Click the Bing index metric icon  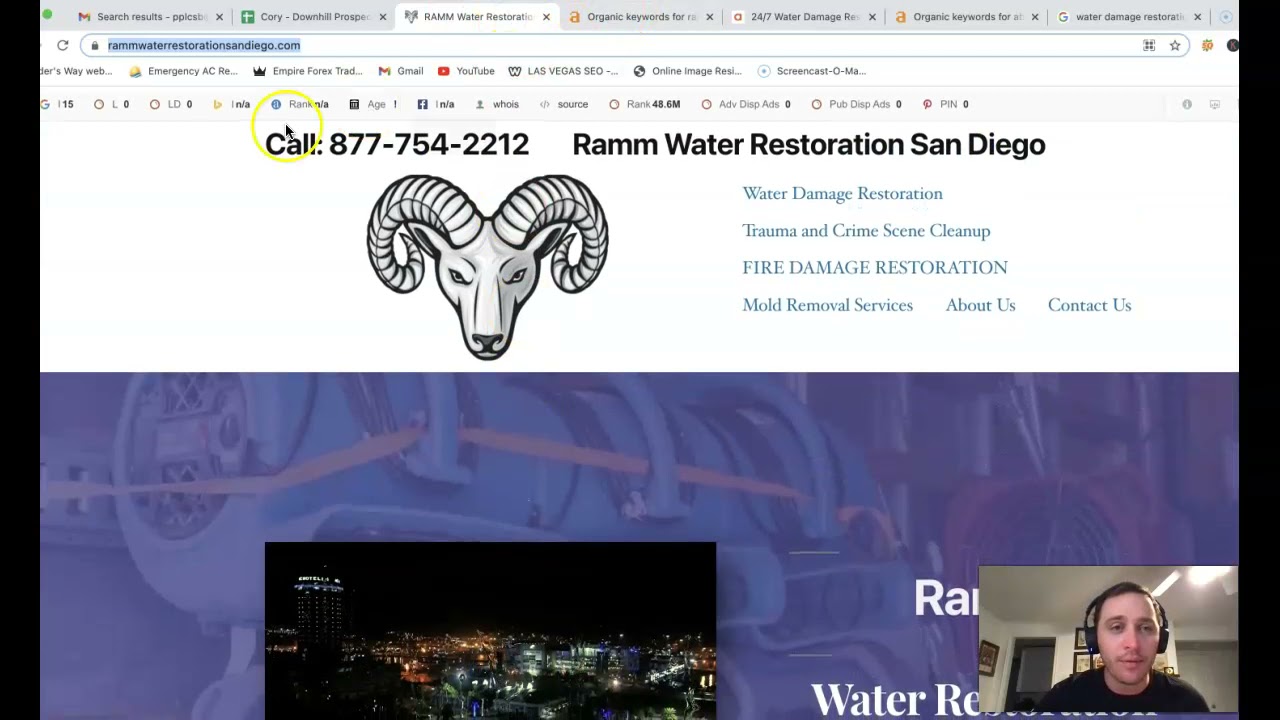point(218,104)
